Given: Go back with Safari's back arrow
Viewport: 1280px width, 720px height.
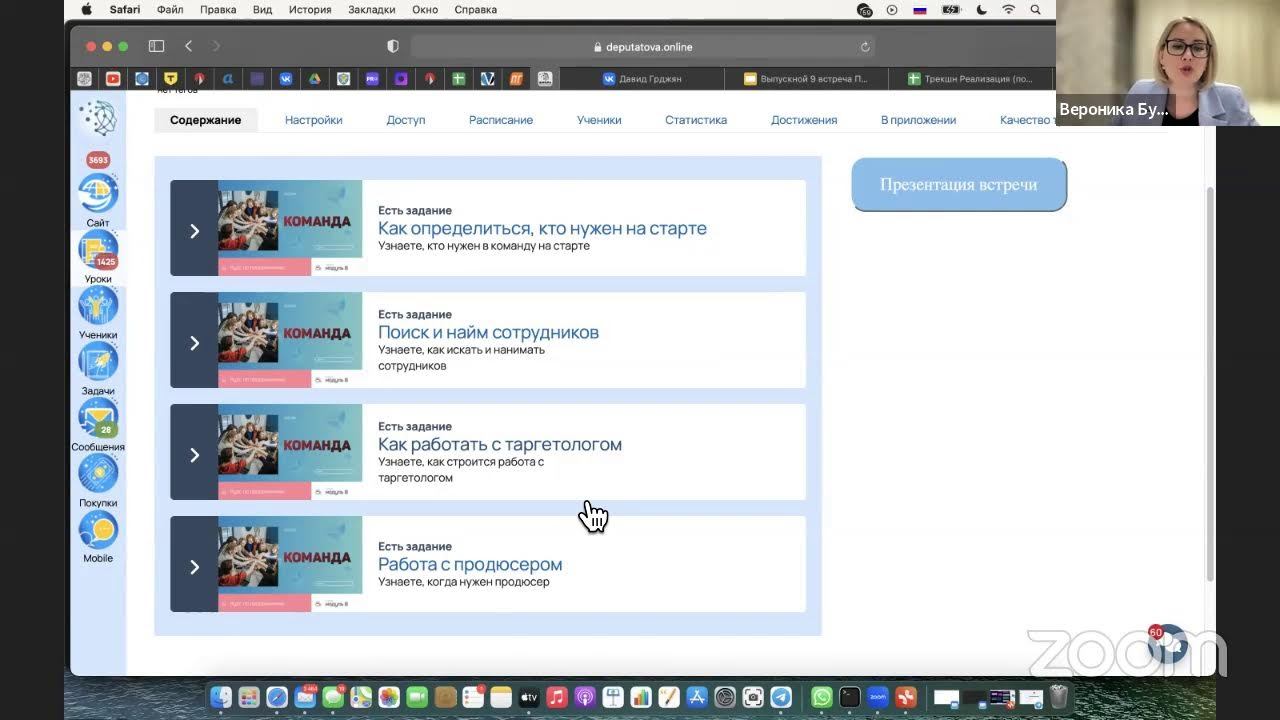Looking at the screenshot, I should coord(188,46).
